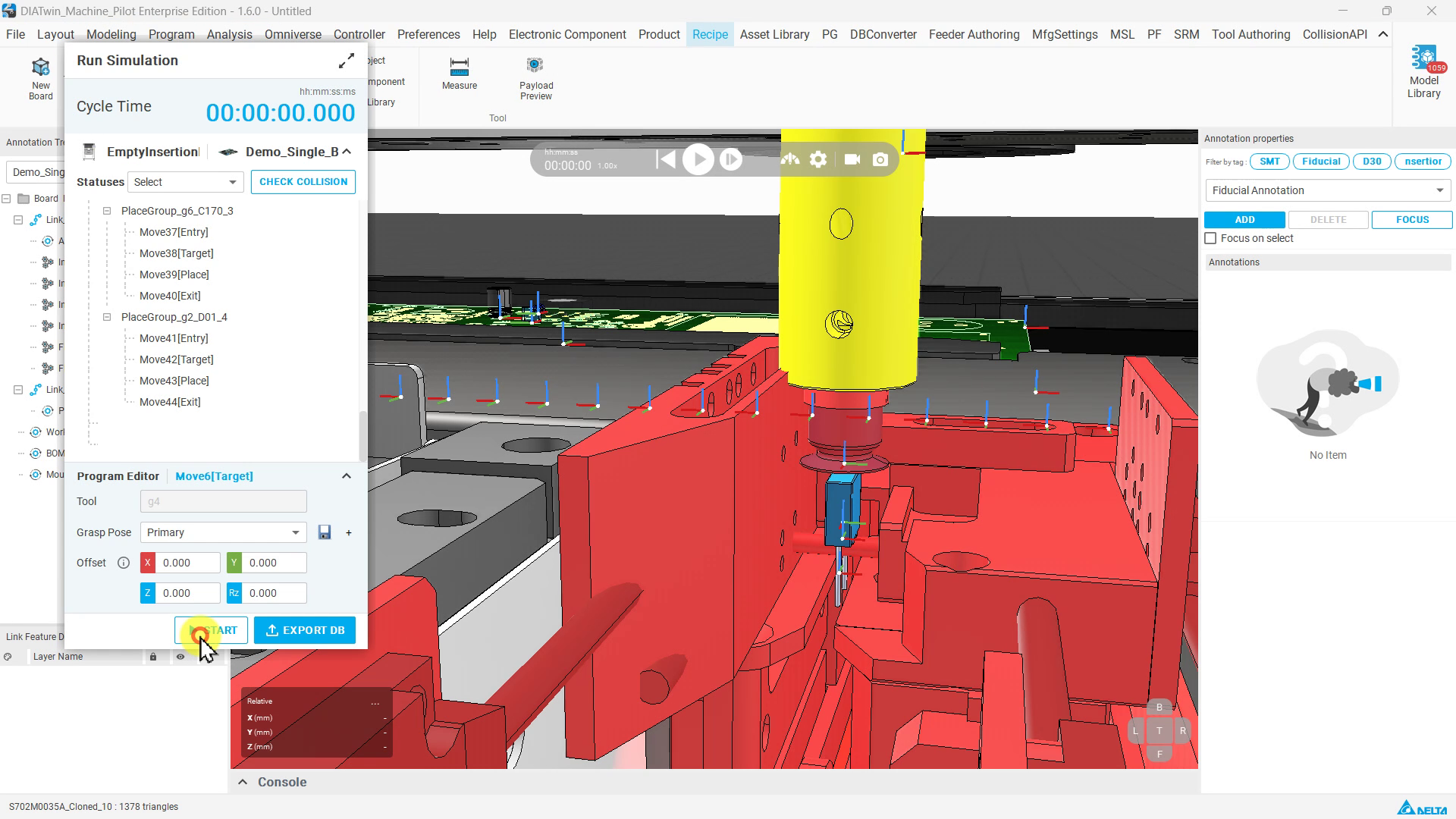This screenshot has width=1456, height=819.
Task: Open the File menu
Action: [x=15, y=34]
